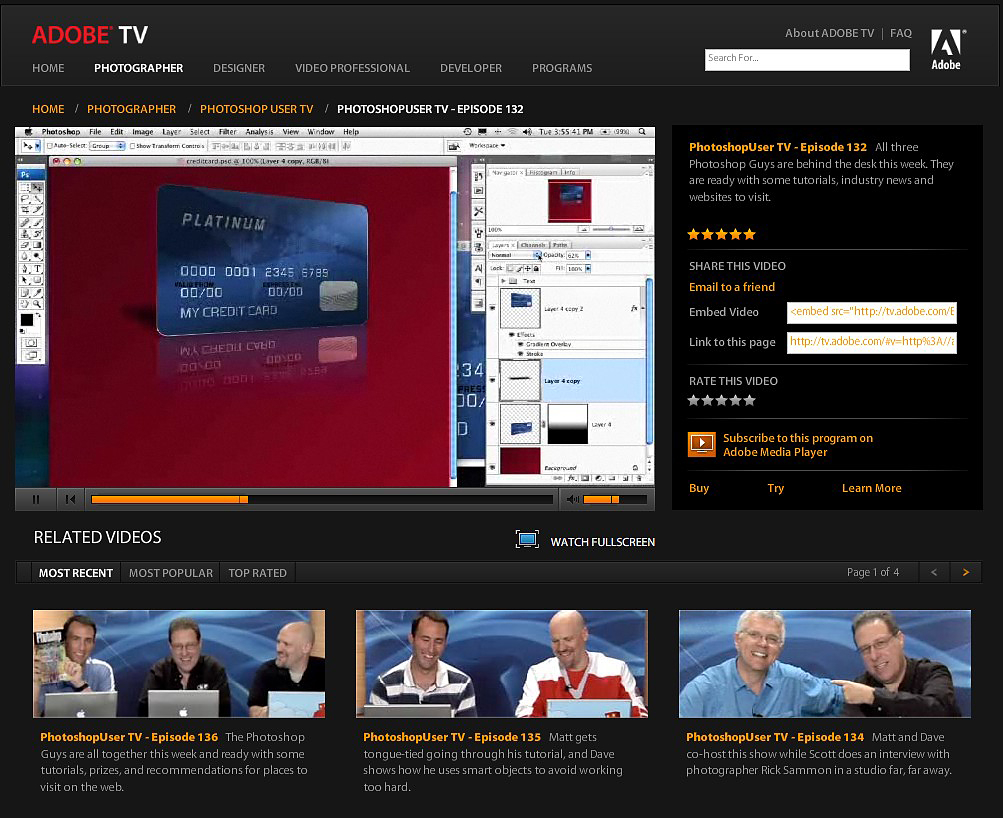This screenshot has width=1003, height=818.
Task: Switch to the Top Rated tab
Action: click(x=257, y=573)
